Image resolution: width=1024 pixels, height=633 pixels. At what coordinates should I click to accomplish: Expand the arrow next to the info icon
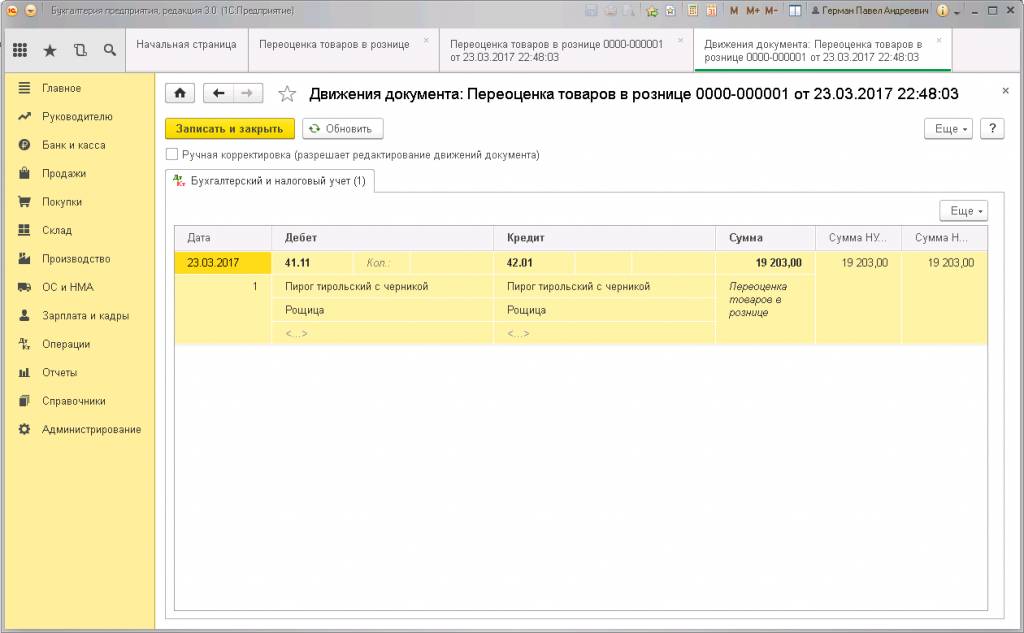(957, 12)
